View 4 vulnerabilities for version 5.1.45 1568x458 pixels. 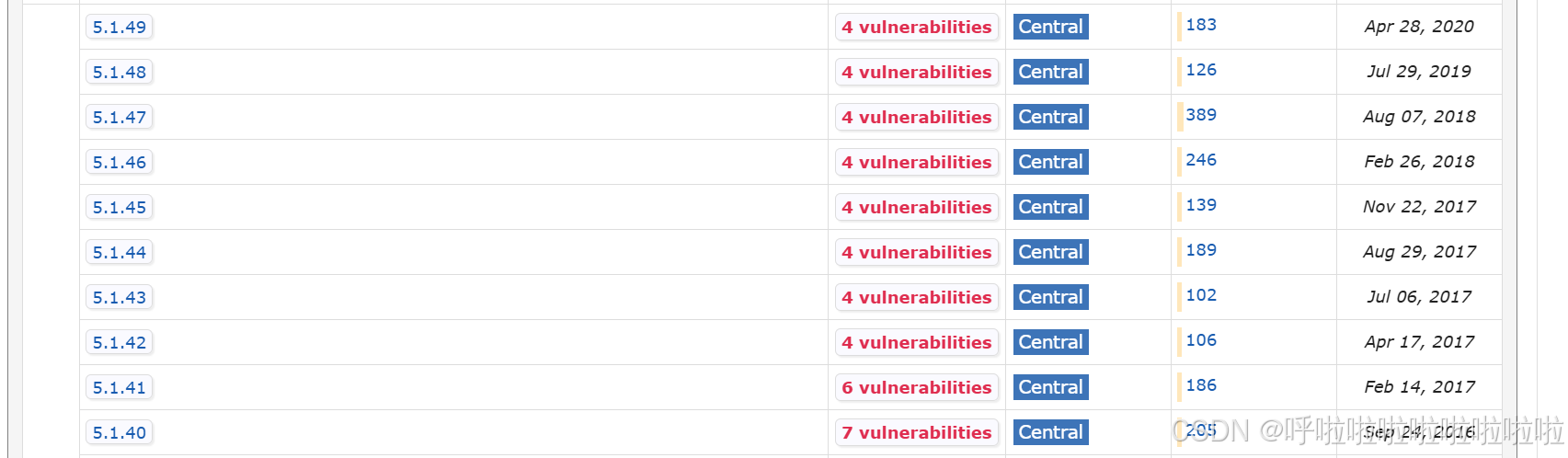917,207
